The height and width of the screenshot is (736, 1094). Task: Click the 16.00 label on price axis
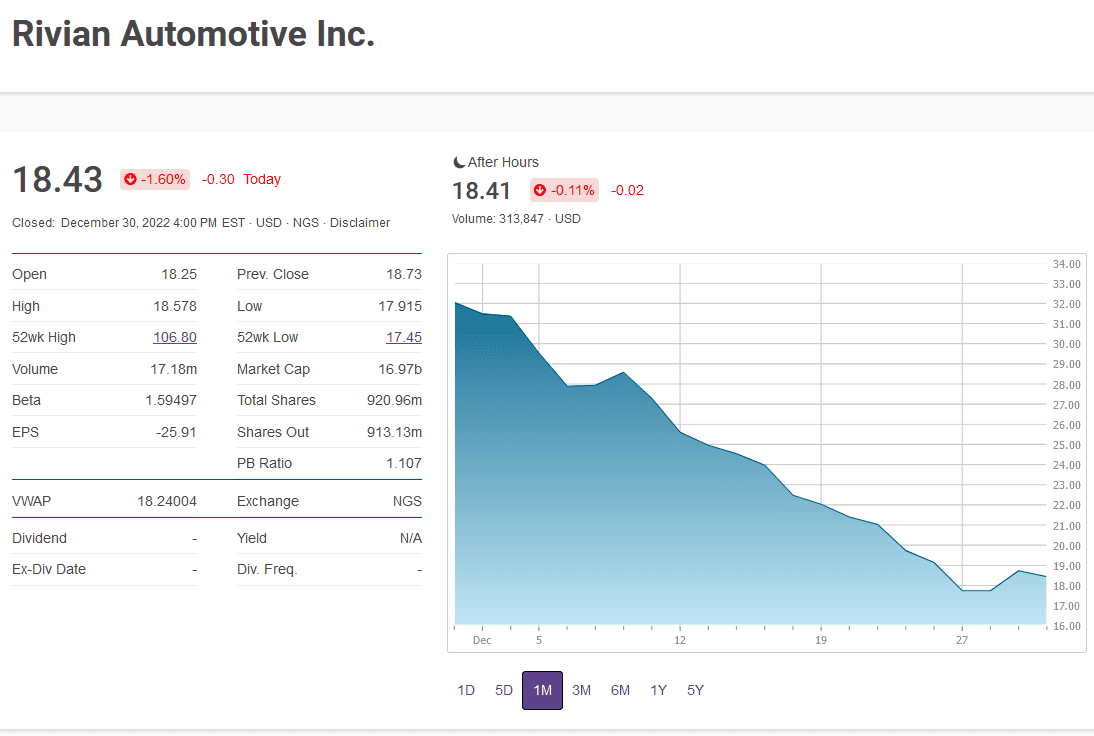1067,626
